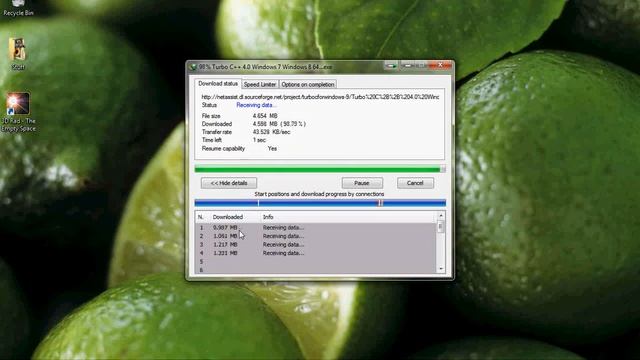The height and width of the screenshot is (360, 640).
Task: Click the Time left value 1 sec
Action: [259, 140]
